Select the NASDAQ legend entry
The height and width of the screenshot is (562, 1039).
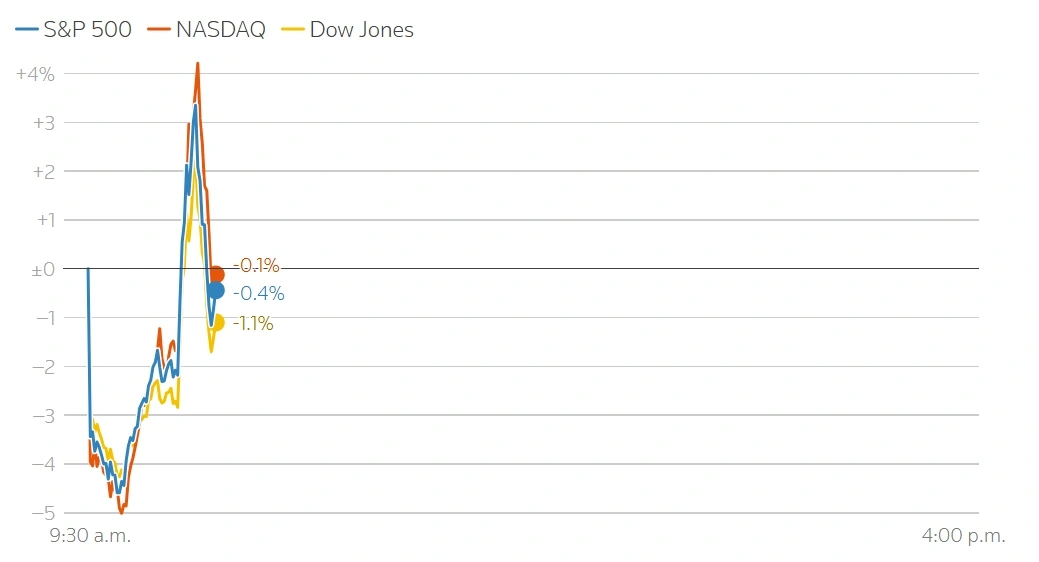[x=221, y=30]
